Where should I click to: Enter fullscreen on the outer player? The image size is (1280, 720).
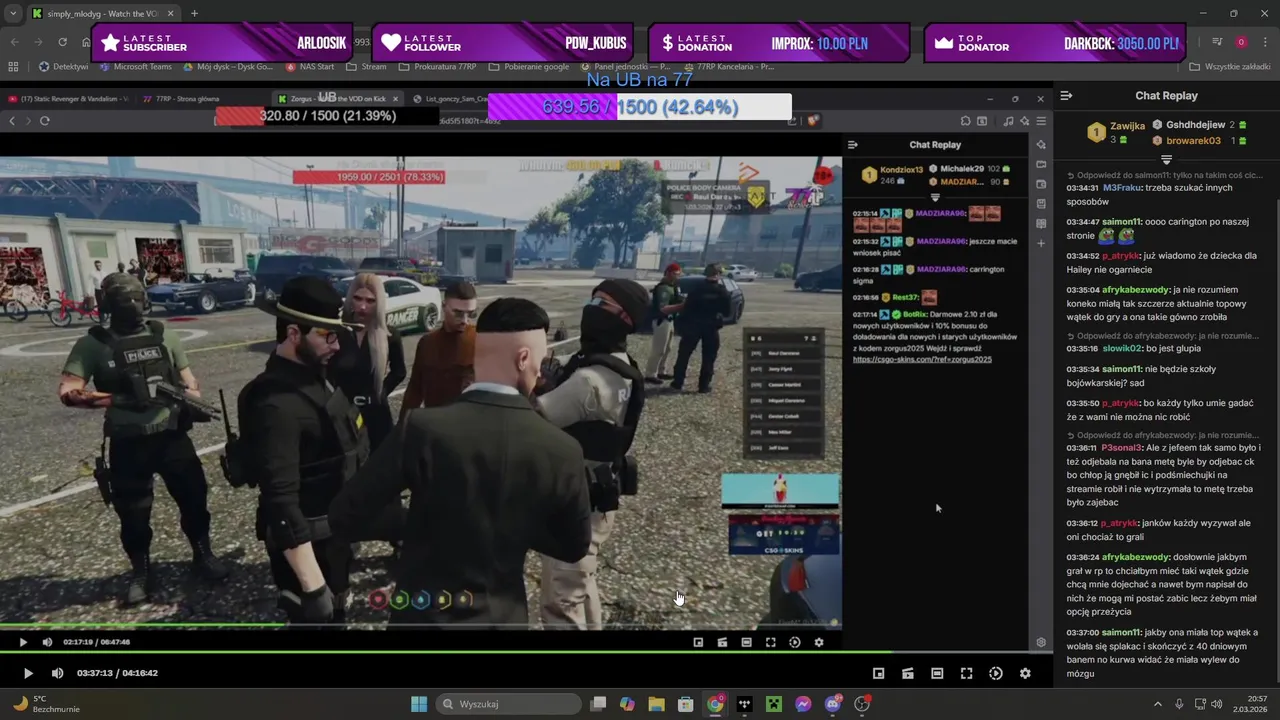click(x=966, y=673)
